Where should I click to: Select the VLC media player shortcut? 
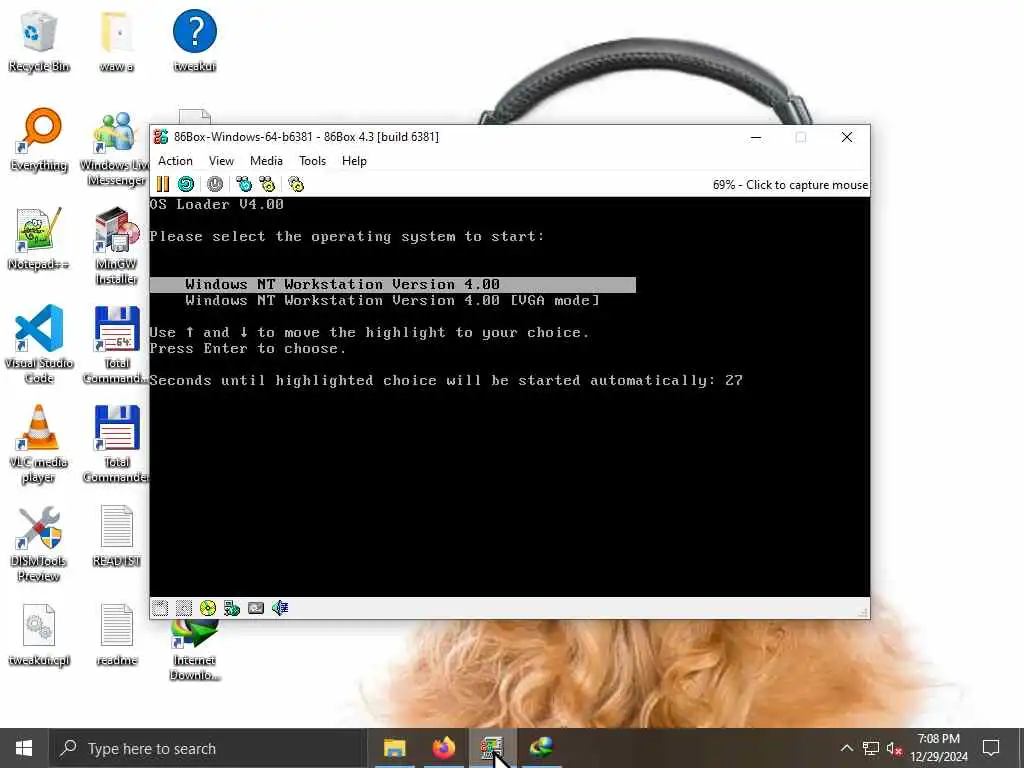[x=39, y=444]
